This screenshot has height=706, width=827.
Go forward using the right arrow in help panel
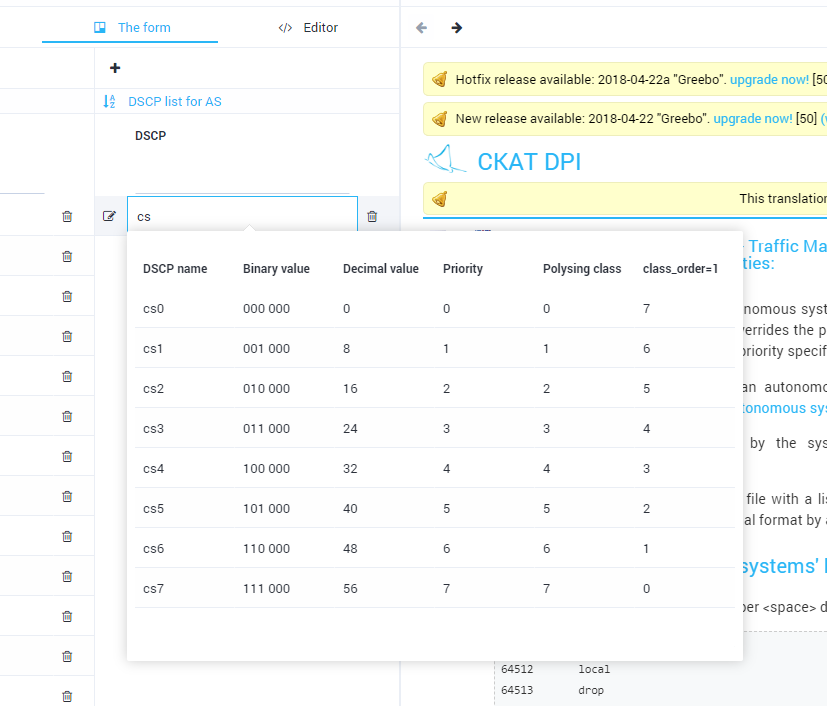point(457,28)
